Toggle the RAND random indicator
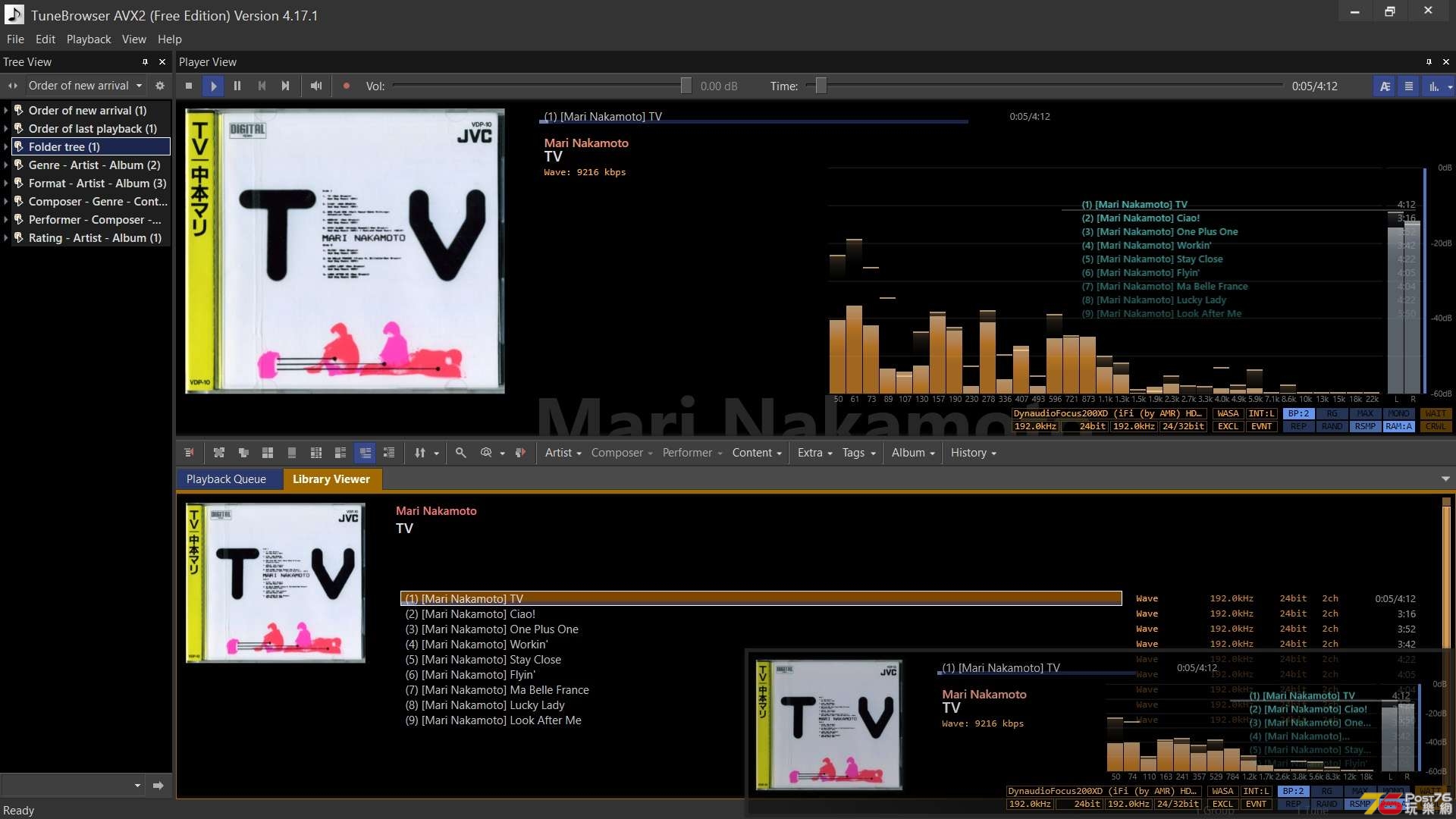This screenshot has width=1456, height=819. pyautogui.click(x=1332, y=427)
